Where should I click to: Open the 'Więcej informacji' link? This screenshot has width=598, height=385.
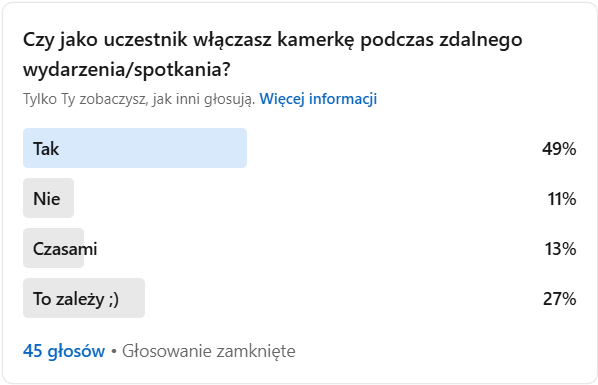pos(318,99)
